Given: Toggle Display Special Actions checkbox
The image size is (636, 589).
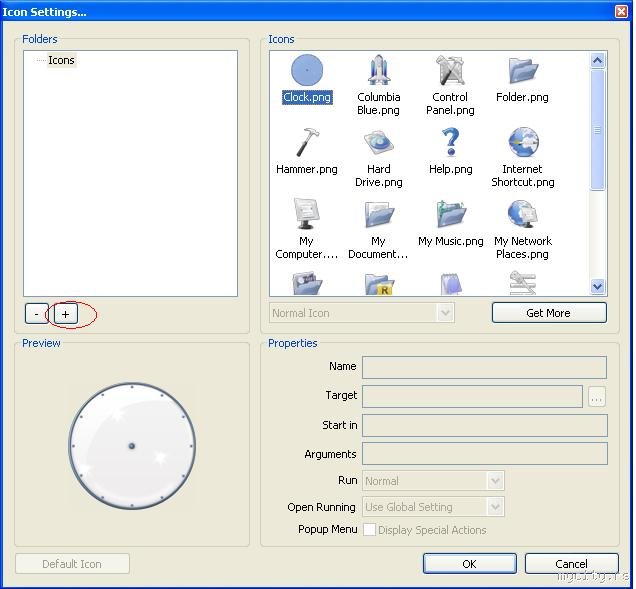Looking at the screenshot, I should (369, 530).
